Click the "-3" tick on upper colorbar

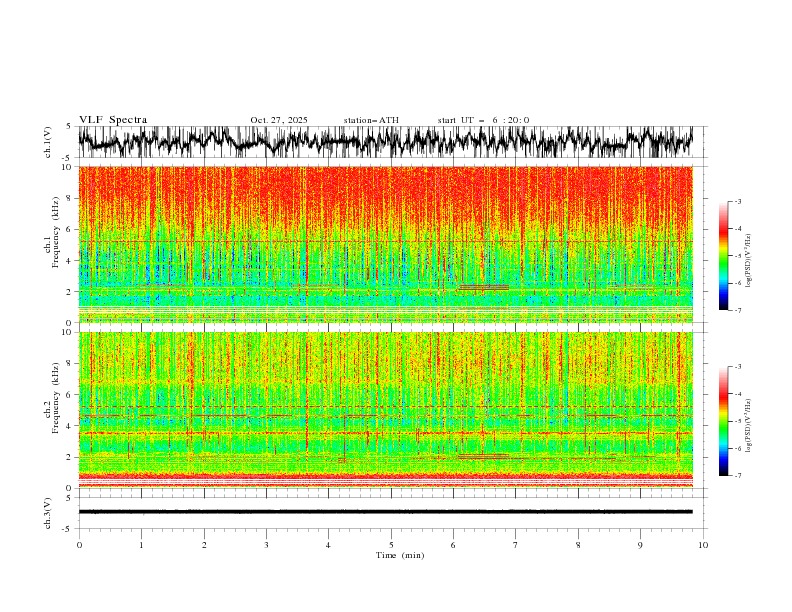737,201
